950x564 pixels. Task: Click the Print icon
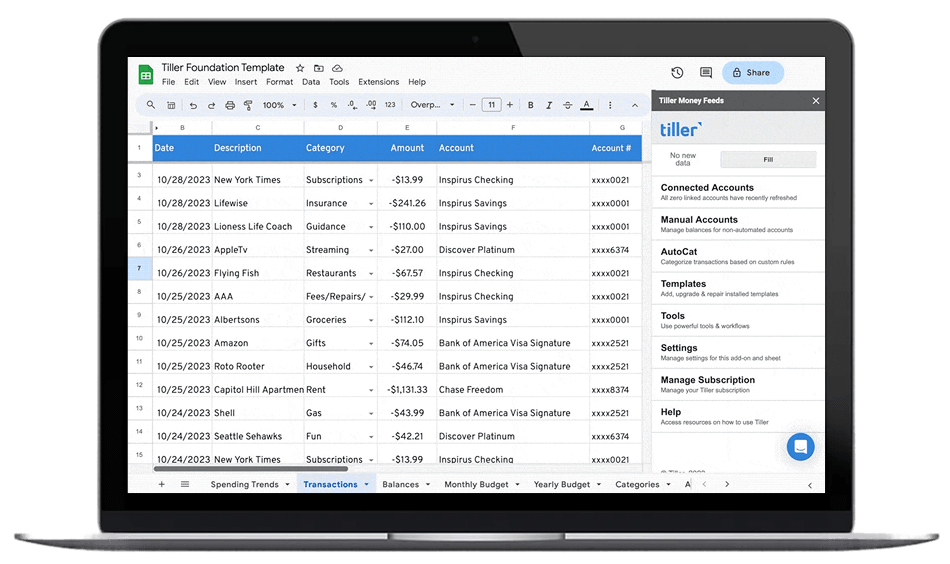pyautogui.click(x=229, y=105)
